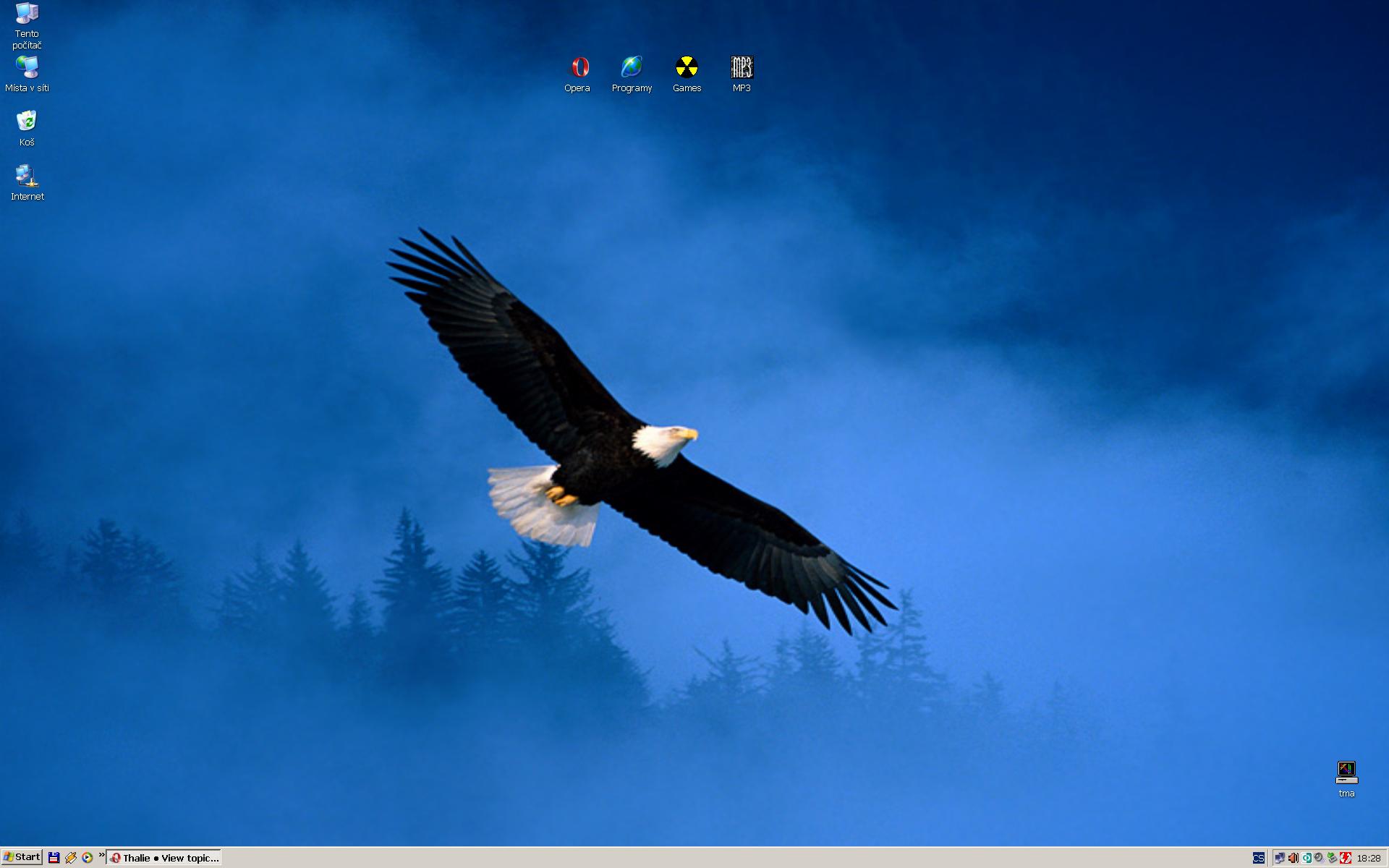This screenshot has width=1389, height=868.
Task: Expand the quick launch overflow chevron
Action: [101, 856]
